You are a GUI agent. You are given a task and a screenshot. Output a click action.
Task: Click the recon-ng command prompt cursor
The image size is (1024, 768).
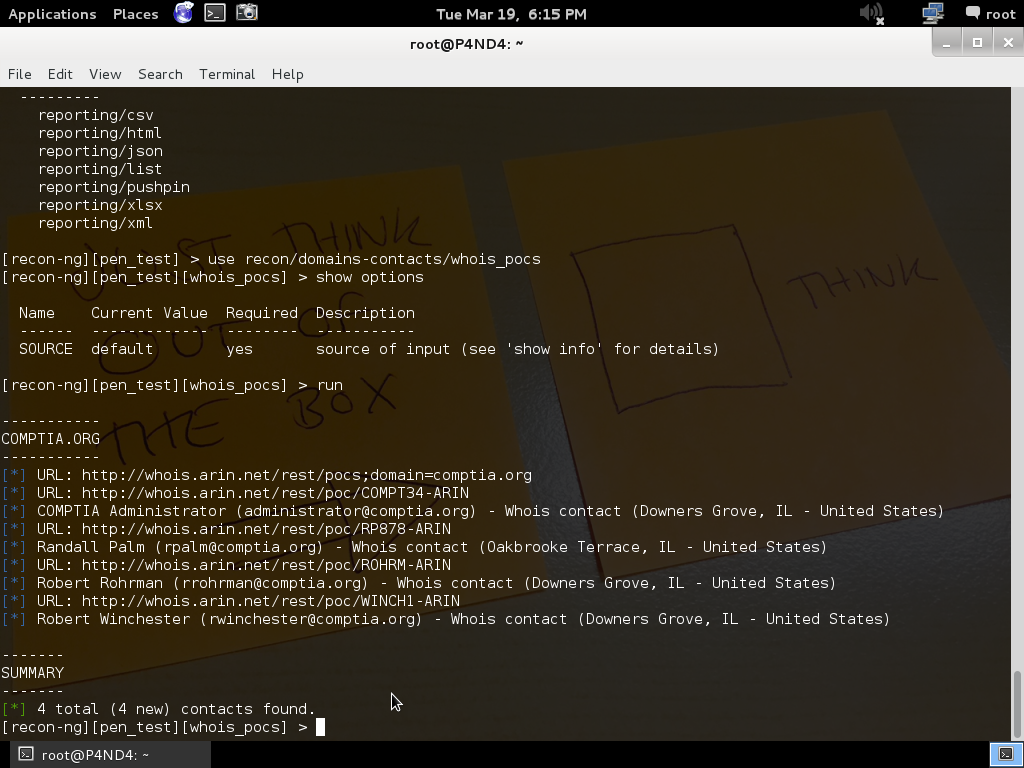tap(321, 727)
